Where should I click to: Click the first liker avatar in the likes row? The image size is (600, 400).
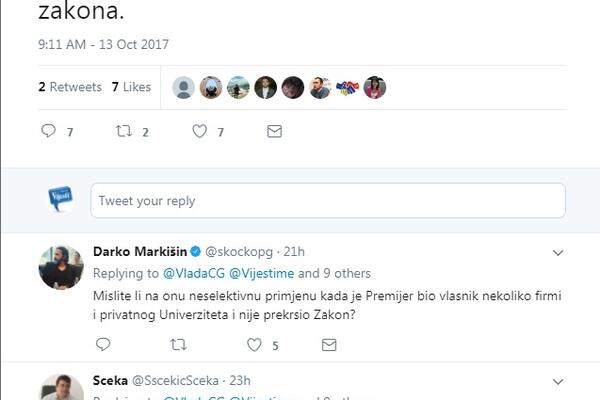(183, 87)
